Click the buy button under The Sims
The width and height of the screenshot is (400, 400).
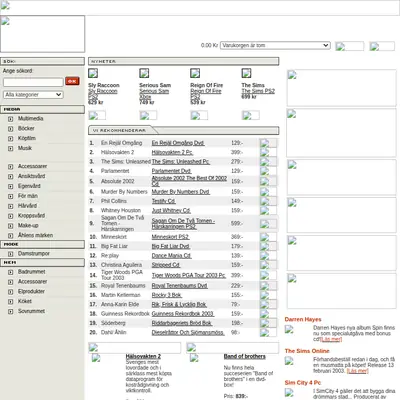pos(250,115)
